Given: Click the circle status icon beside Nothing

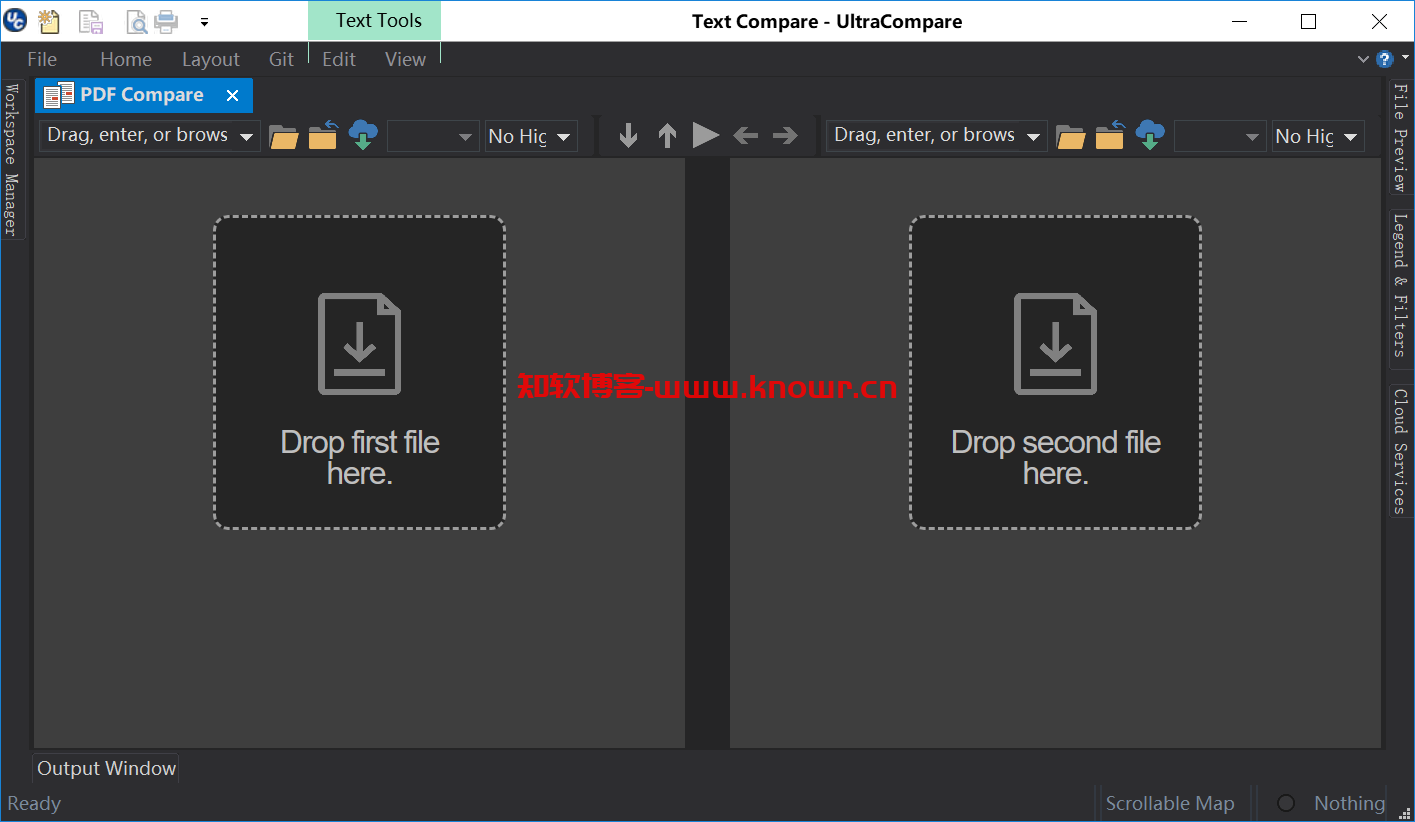Looking at the screenshot, I should (x=1286, y=803).
